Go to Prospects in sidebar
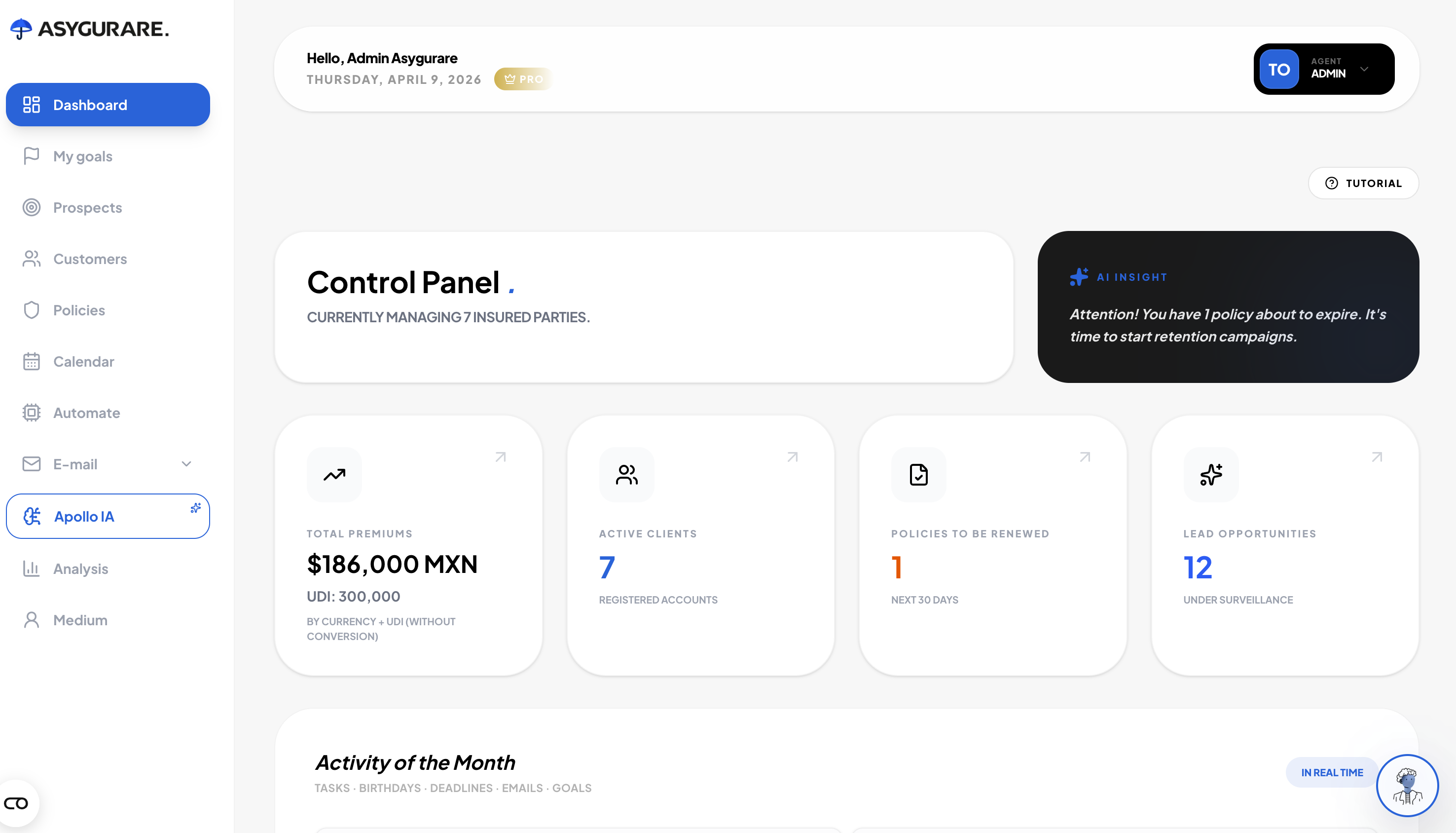The height and width of the screenshot is (833, 1456). pos(87,208)
